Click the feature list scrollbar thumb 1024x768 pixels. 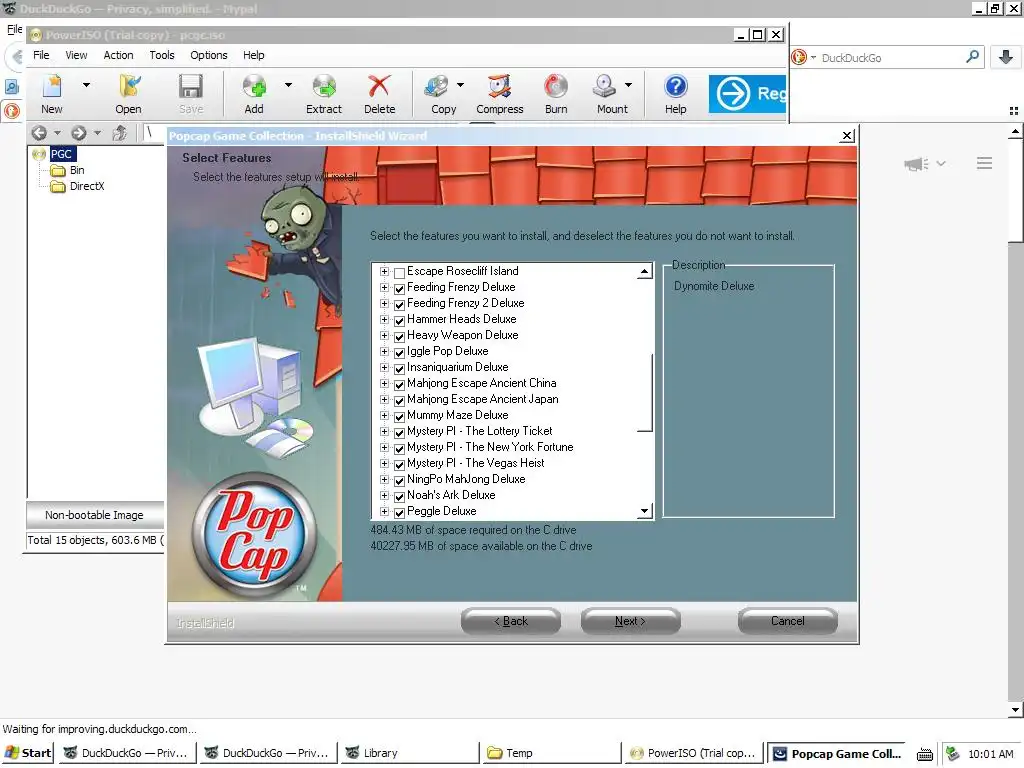[645, 392]
